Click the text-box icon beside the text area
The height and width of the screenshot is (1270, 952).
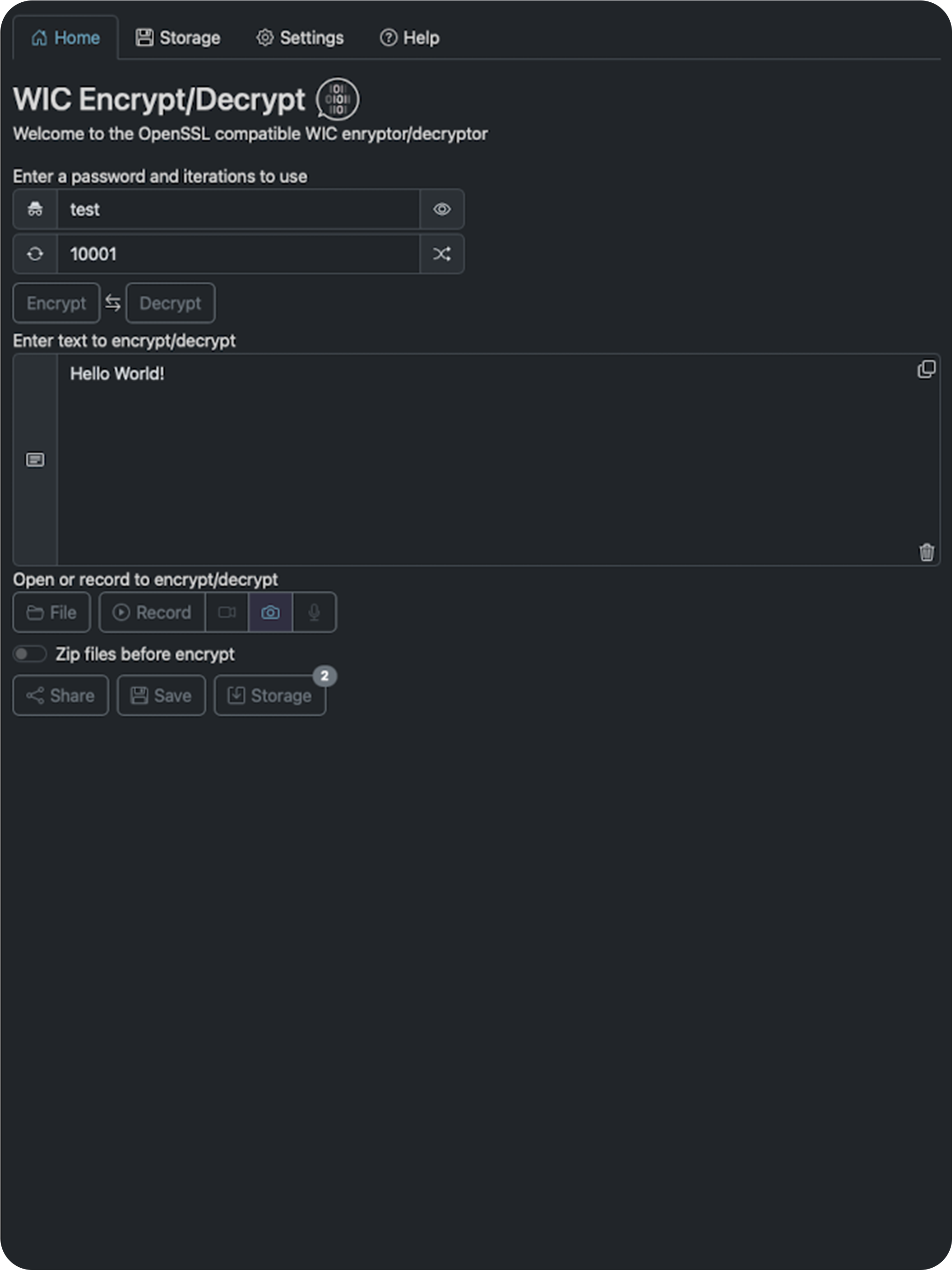[35, 459]
